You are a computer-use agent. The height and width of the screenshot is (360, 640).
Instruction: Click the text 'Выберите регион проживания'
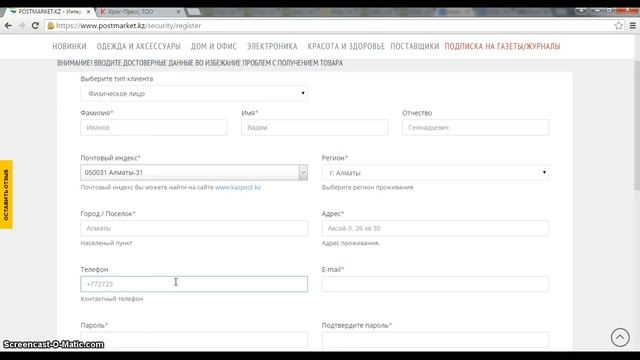[x=367, y=187]
